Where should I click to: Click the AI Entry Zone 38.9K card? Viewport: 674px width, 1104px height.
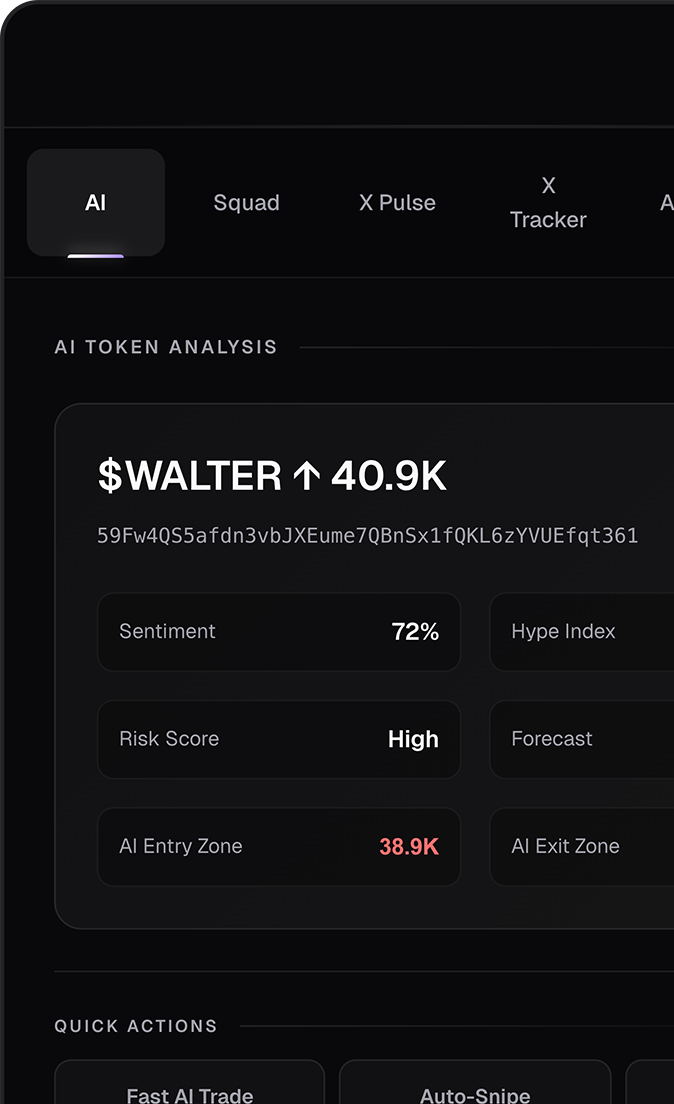[x=278, y=847]
